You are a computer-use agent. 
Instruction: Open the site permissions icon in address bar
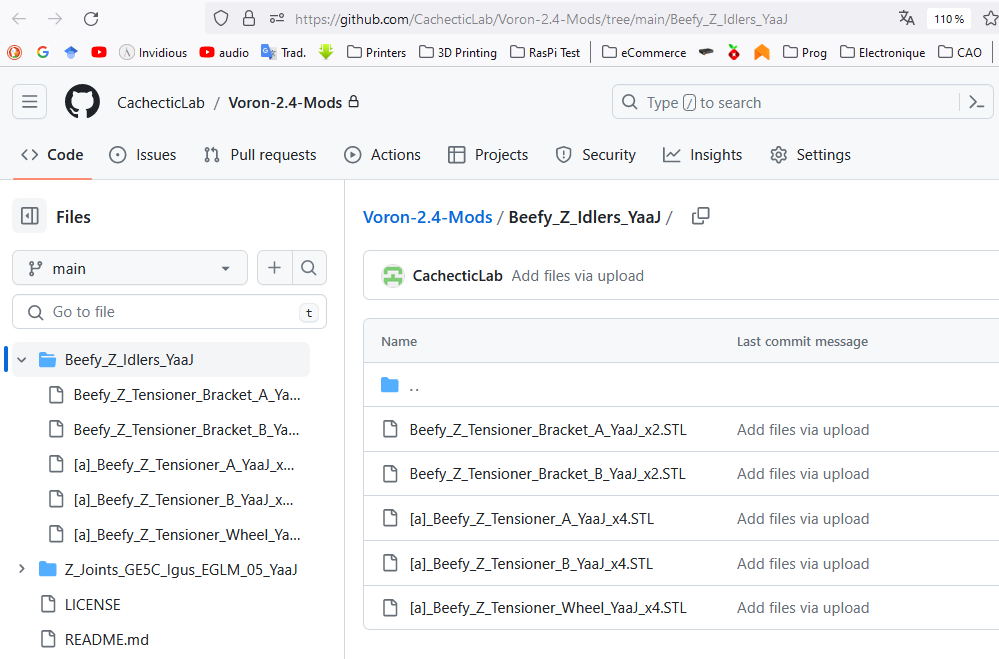[x=277, y=18]
